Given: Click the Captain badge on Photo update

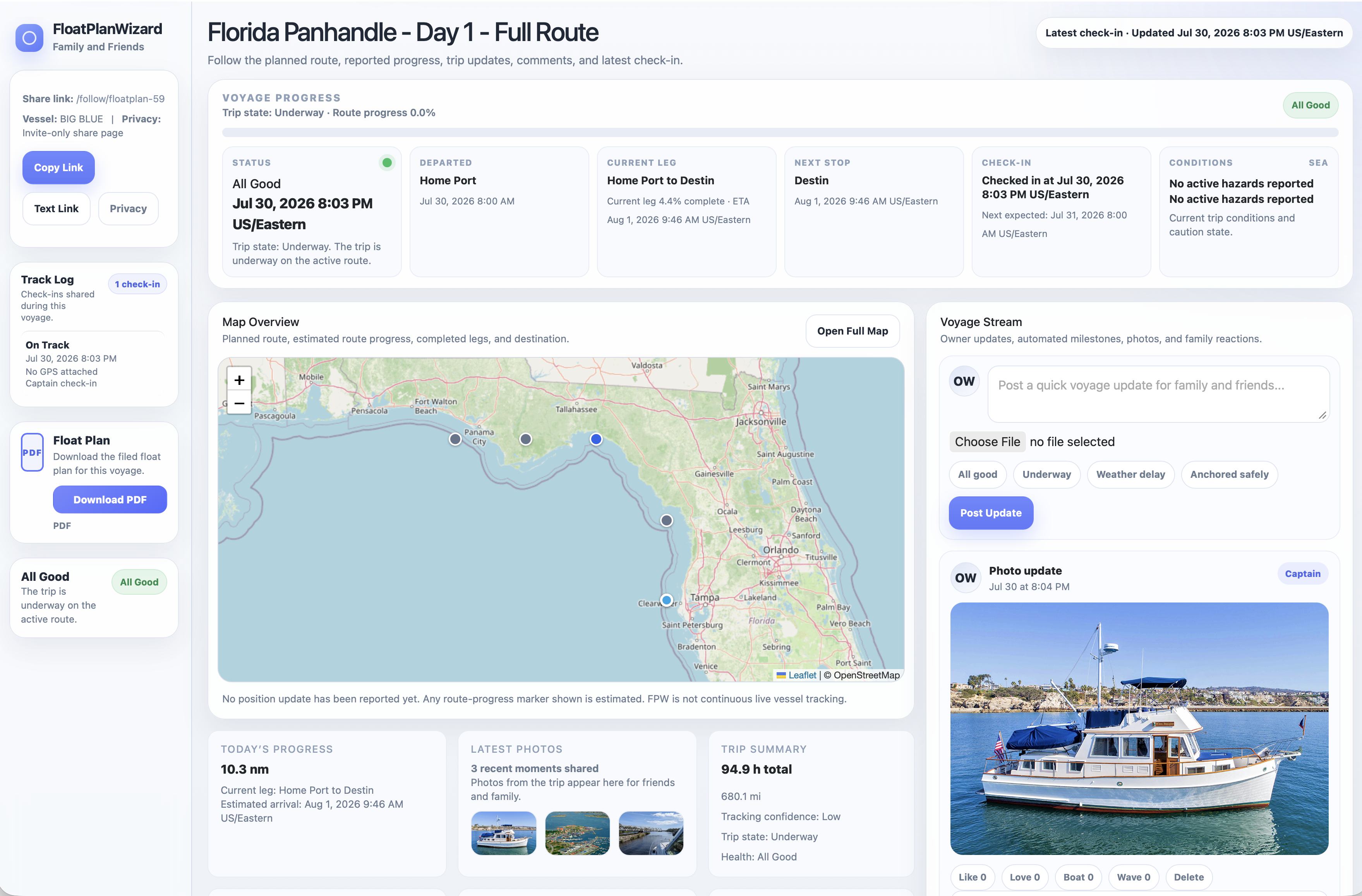Looking at the screenshot, I should click(x=1302, y=574).
